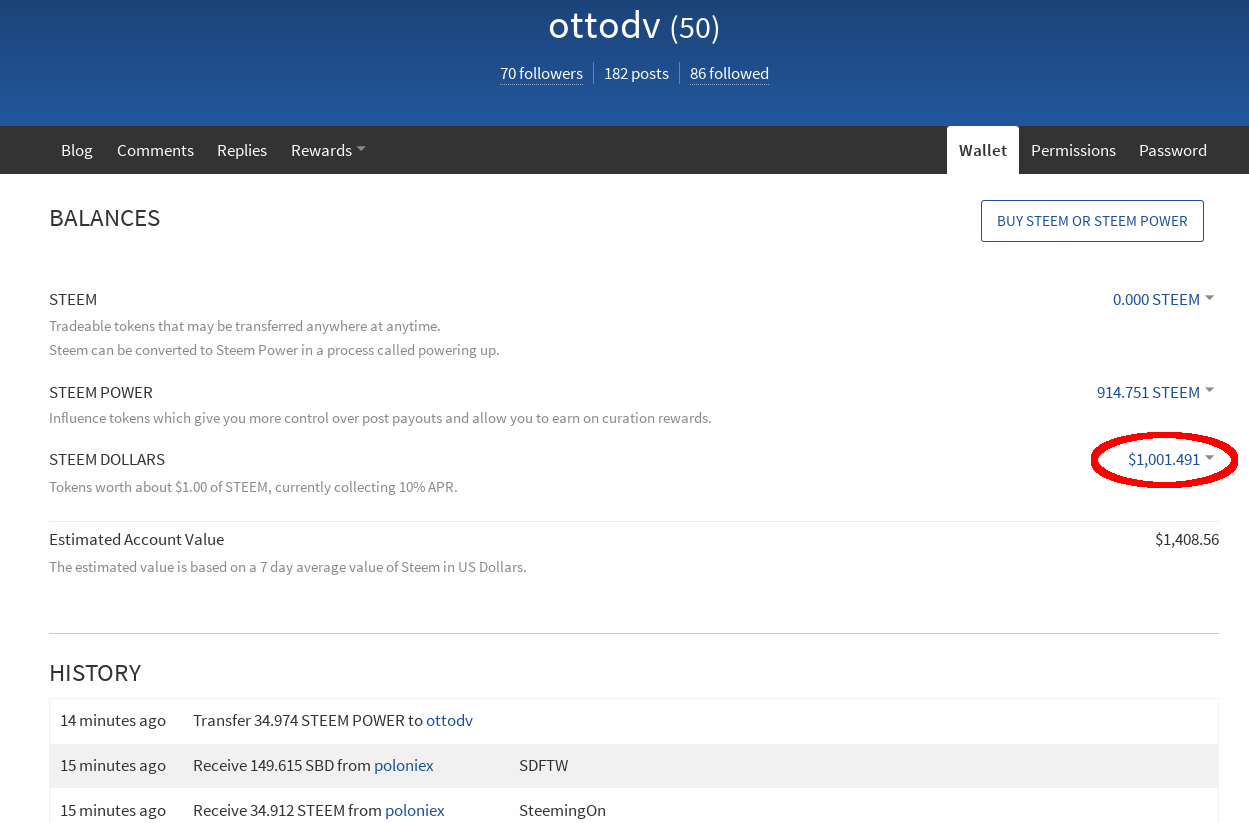Open poloniex link in STEEM receipt row
Image resolution: width=1249 pixels, height=823 pixels.
(414, 810)
